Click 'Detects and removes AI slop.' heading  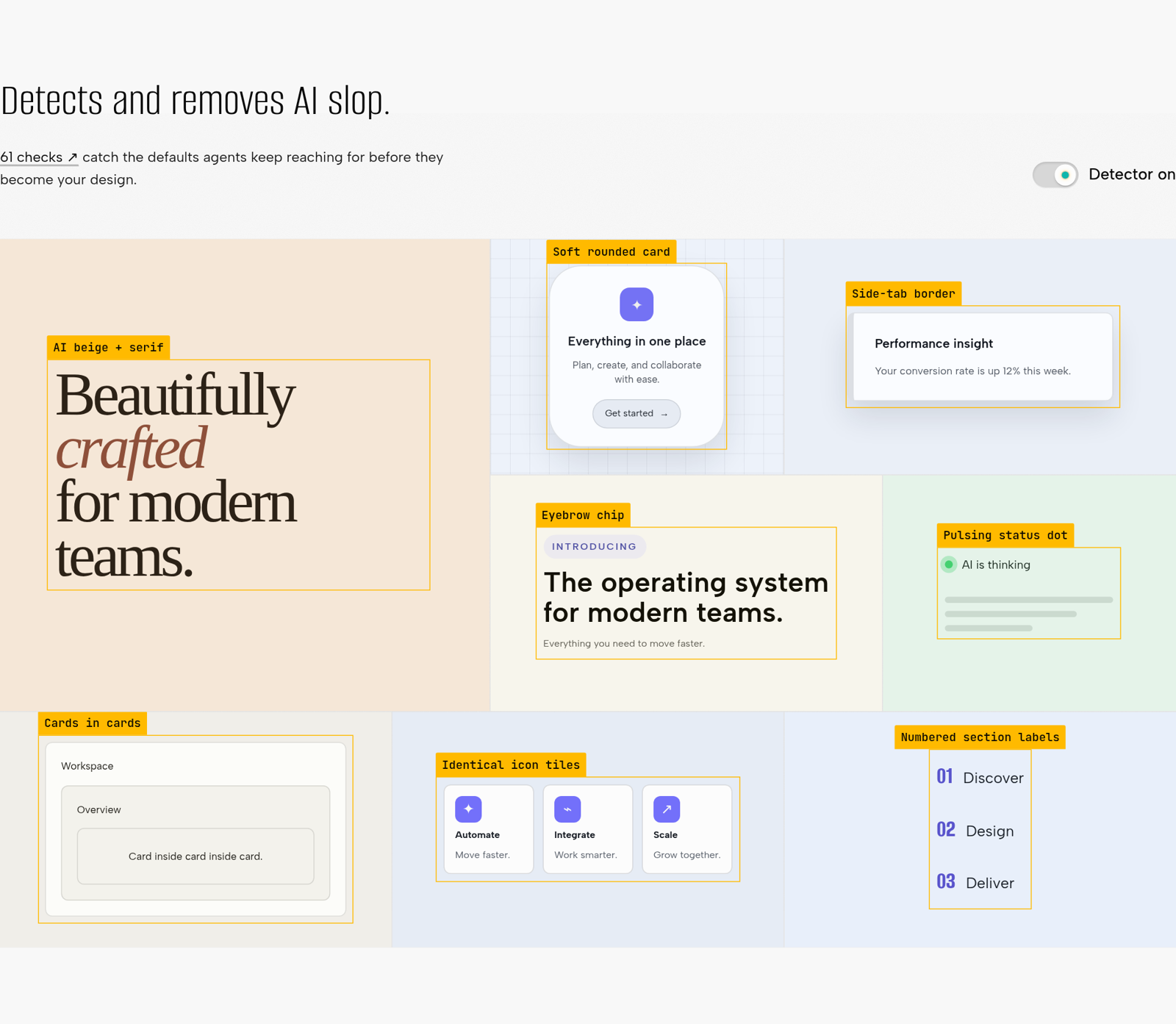coord(195,101)
